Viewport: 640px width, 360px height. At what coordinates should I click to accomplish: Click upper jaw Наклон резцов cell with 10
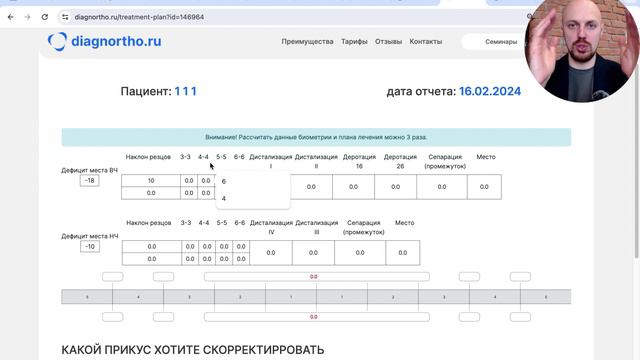point(151,180)
